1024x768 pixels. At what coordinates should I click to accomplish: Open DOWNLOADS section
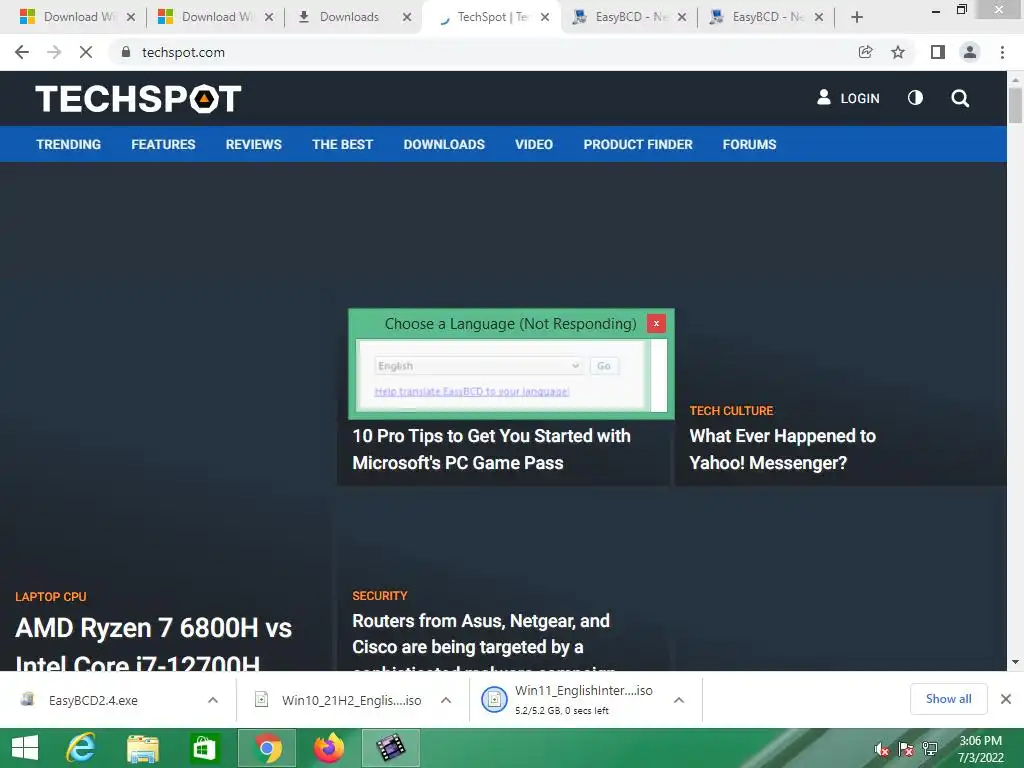pyautogui.click(x=444, y=144)
